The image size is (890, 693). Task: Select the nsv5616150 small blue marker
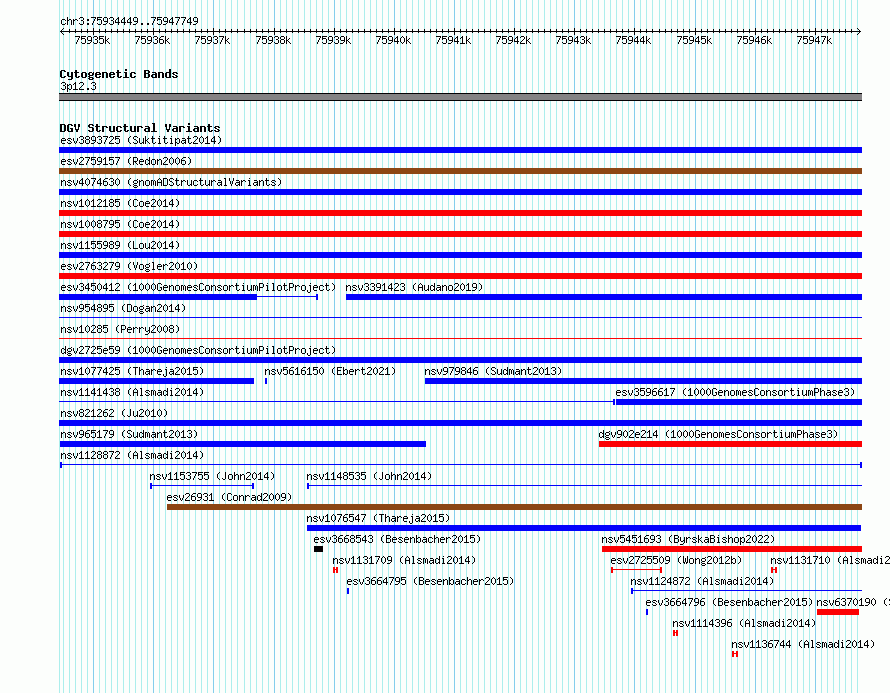[266, 381]
